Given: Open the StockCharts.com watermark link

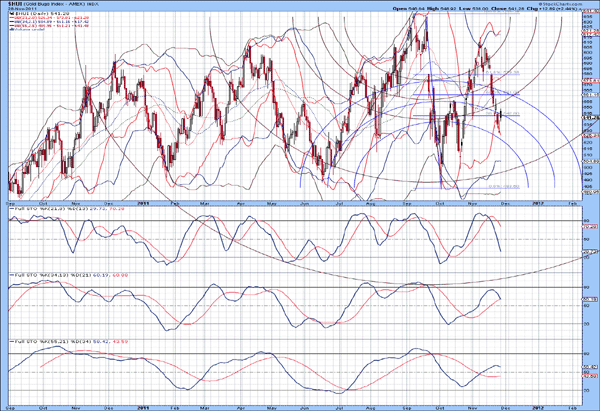Looking at the screenshot, I should point(560,4).
